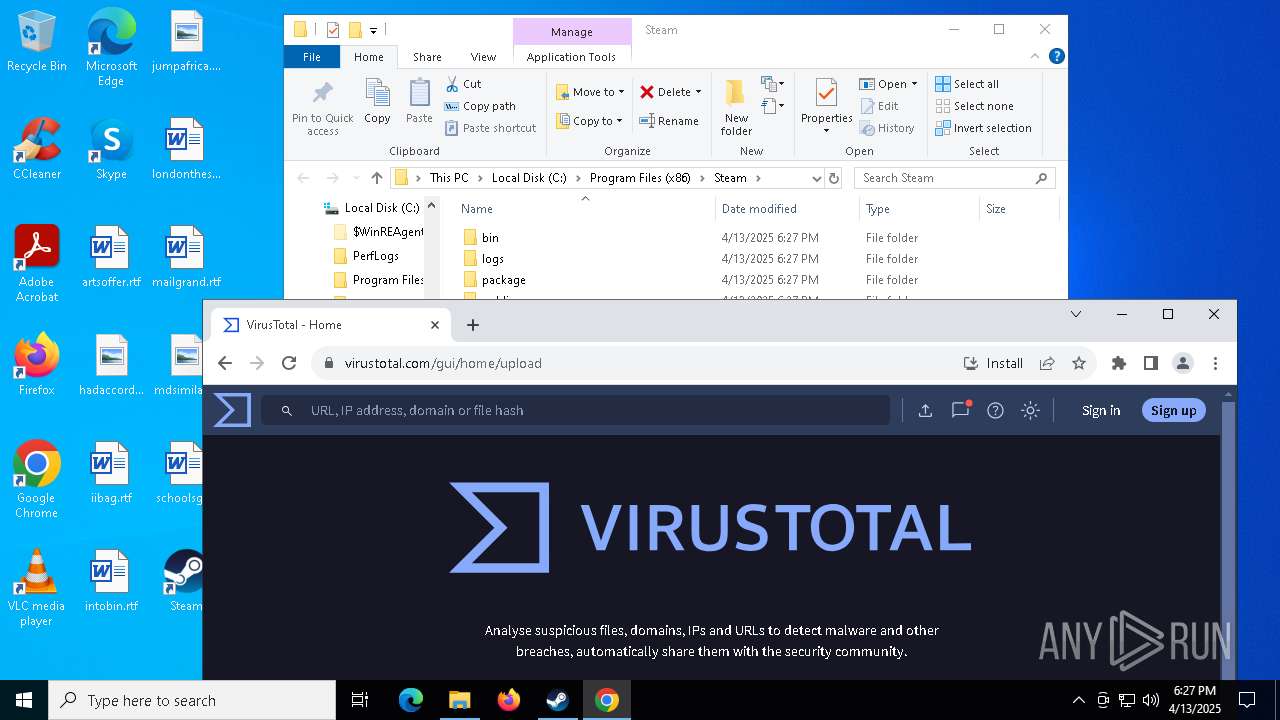Click Install app button in address bar
1280x720 pixels.
coord(993,363)
